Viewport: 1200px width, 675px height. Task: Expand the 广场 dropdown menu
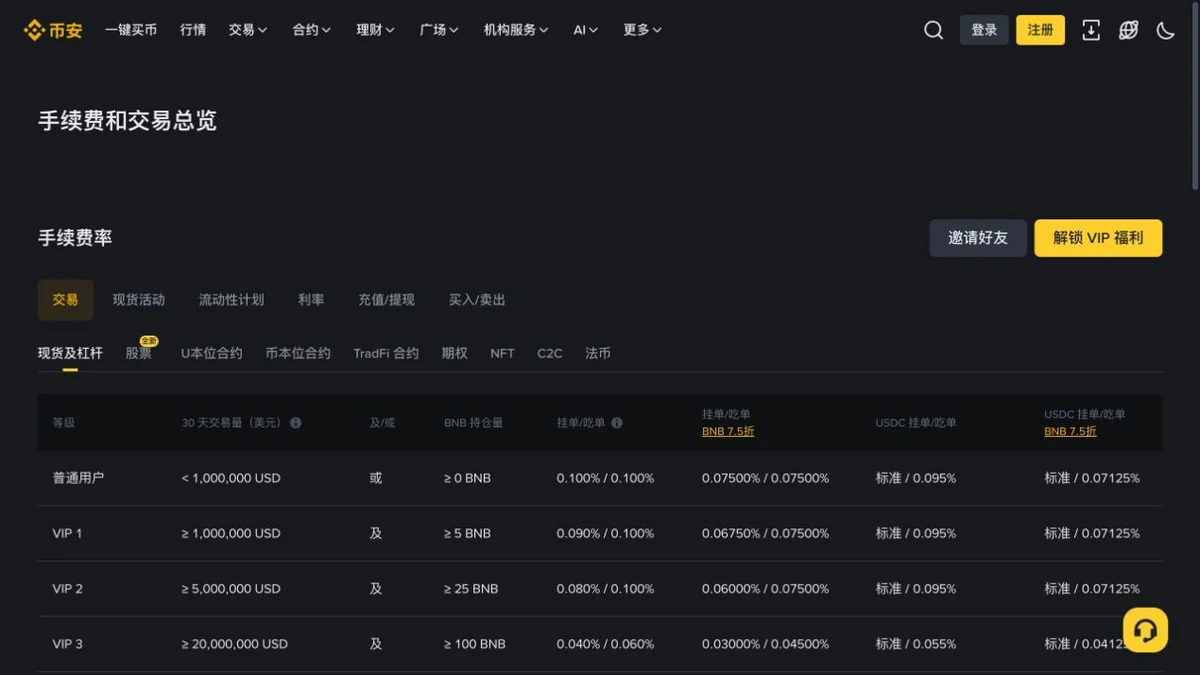pyautogui.click(x=440, y=30)
